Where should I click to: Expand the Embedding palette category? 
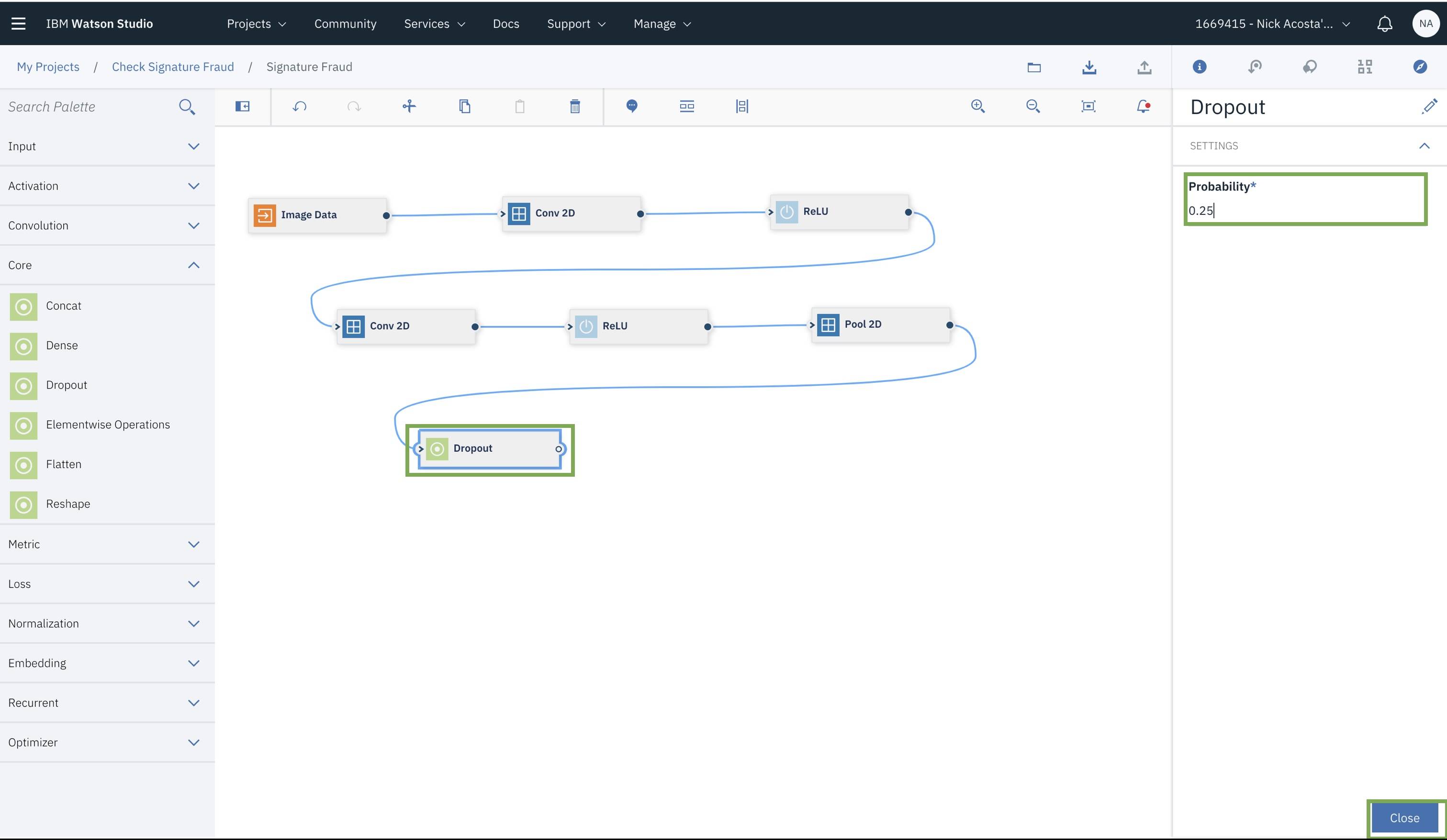click(x=107, y=663)
